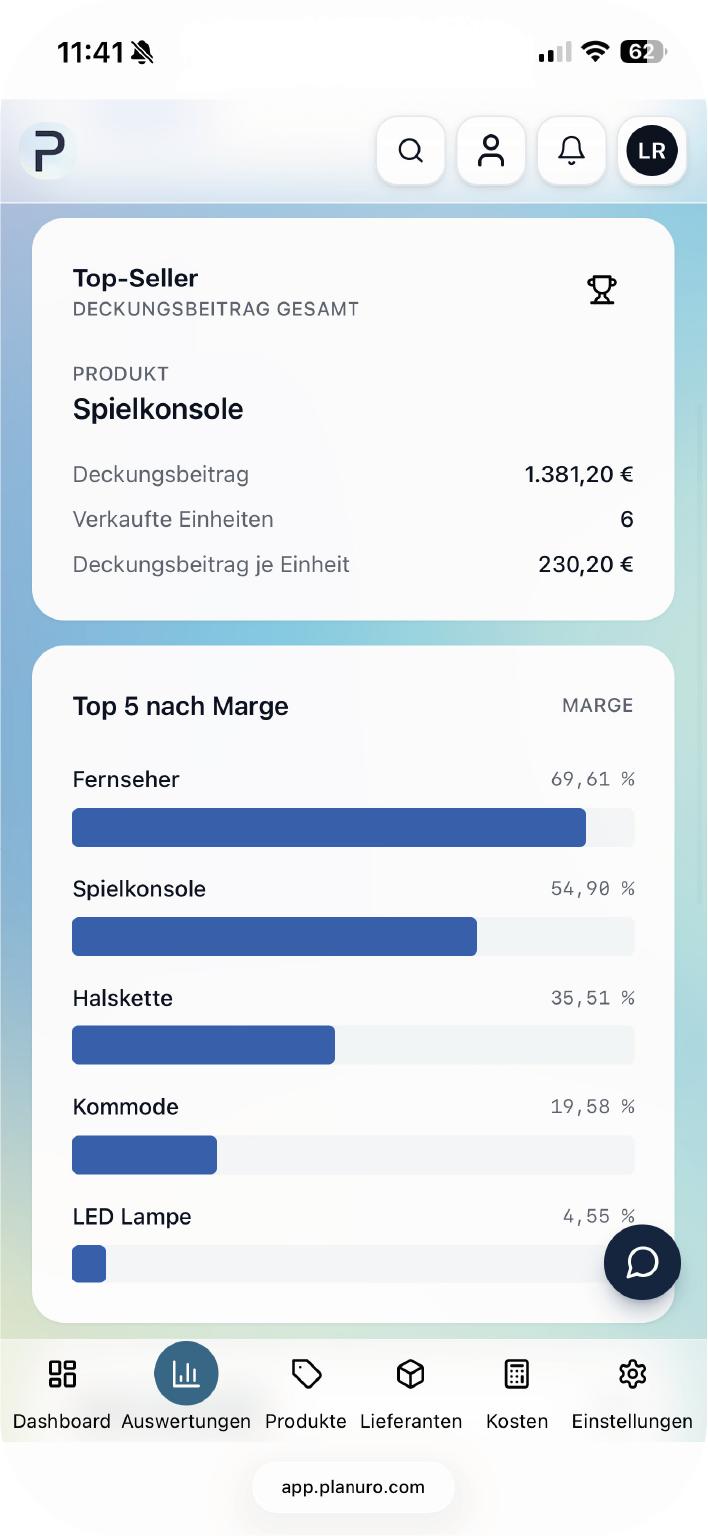The image size is (708, 1536).
Task: Open Einstellungen gear tab
Action: click(632, 1392)
